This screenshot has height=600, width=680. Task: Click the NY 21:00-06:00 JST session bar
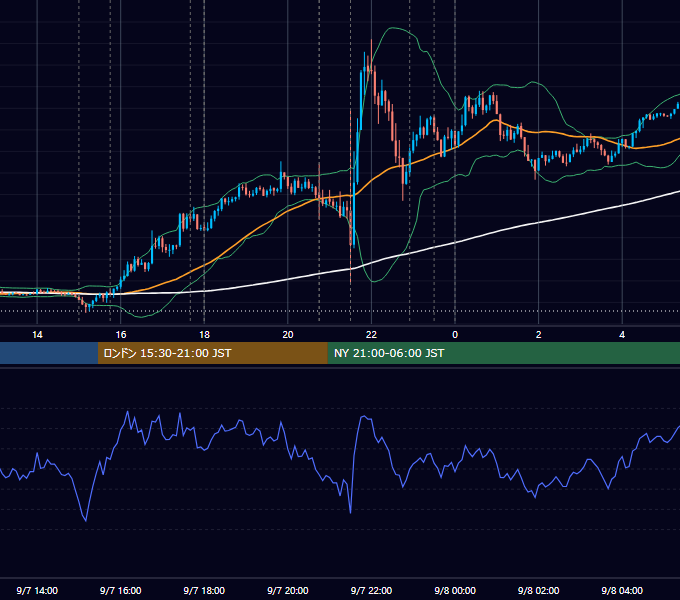503,353
